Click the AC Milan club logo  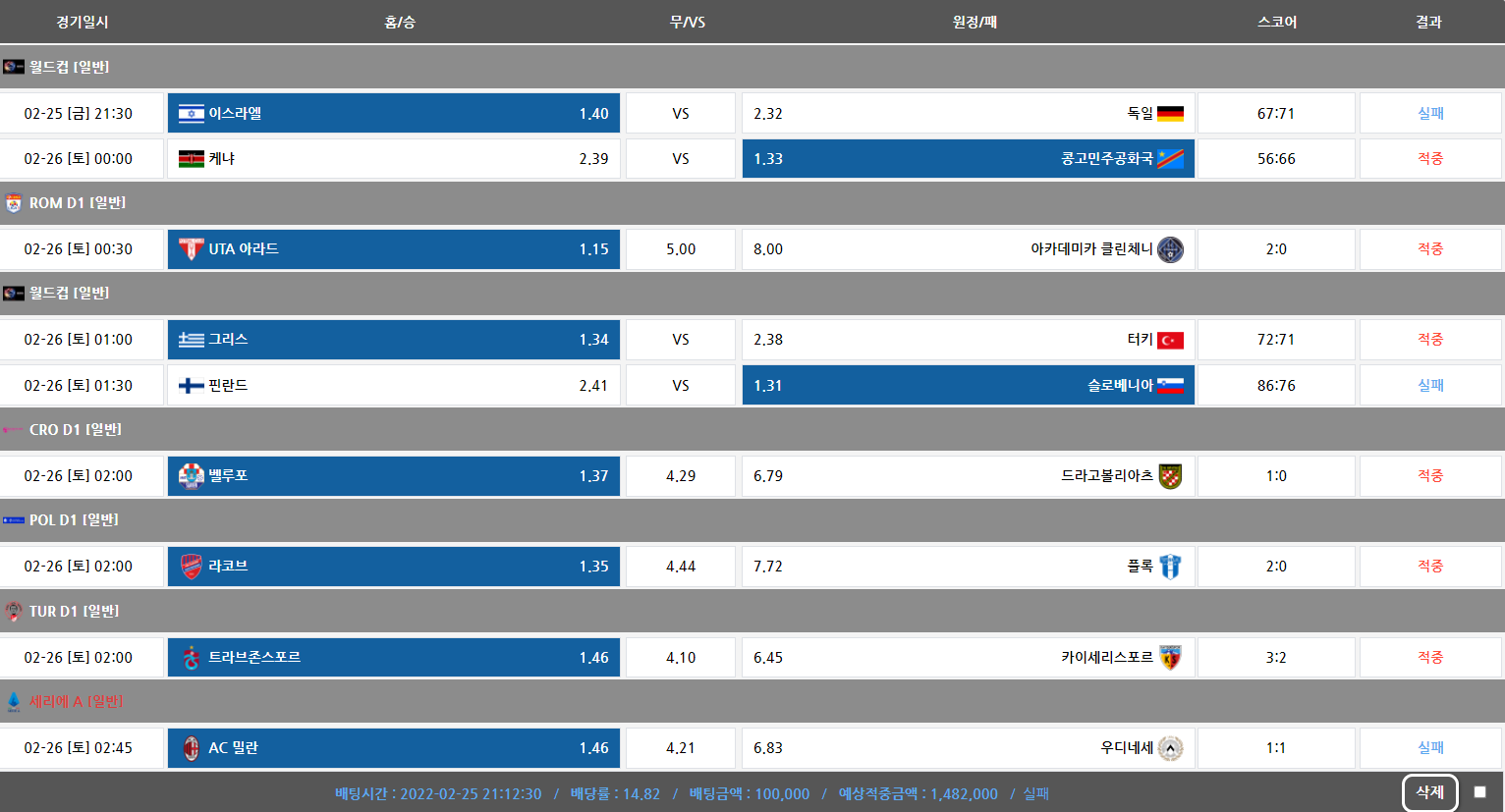pos(191,748)
